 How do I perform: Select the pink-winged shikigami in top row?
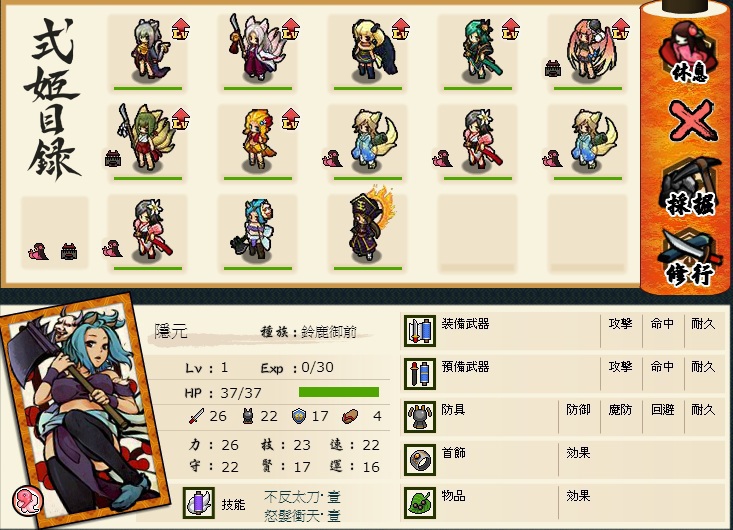coord(587,49)
